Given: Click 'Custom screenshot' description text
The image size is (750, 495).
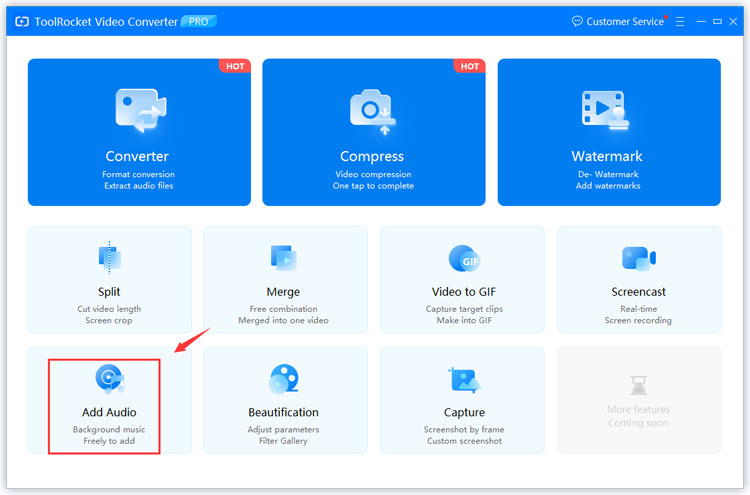Looking at the screenshot, I should click(x=464, y=441).
